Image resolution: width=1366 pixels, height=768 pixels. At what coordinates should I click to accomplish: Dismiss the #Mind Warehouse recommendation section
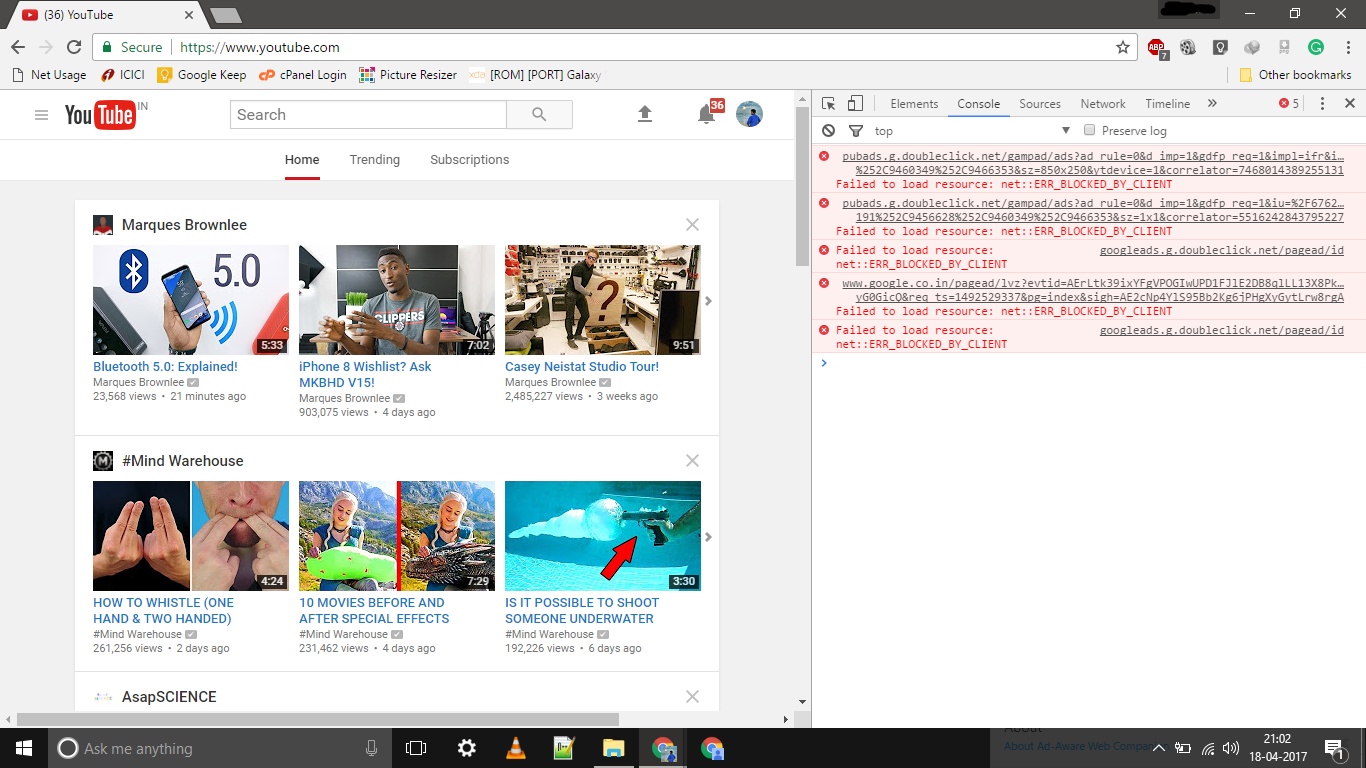692,461
